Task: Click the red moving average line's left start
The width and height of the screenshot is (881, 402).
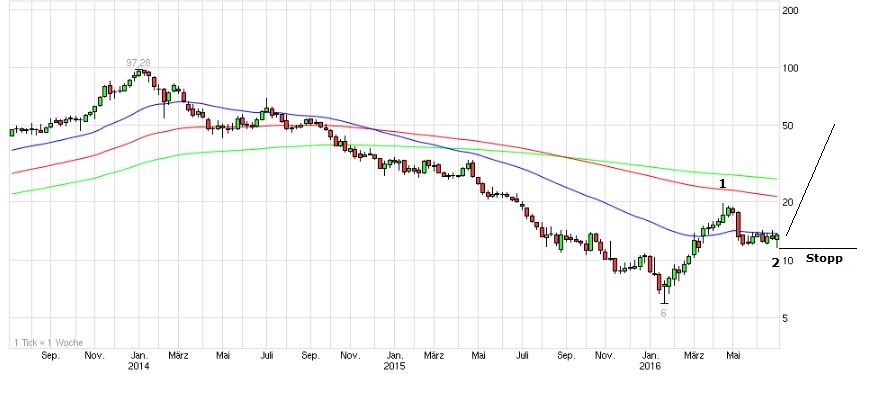Action: pos(13,172)
